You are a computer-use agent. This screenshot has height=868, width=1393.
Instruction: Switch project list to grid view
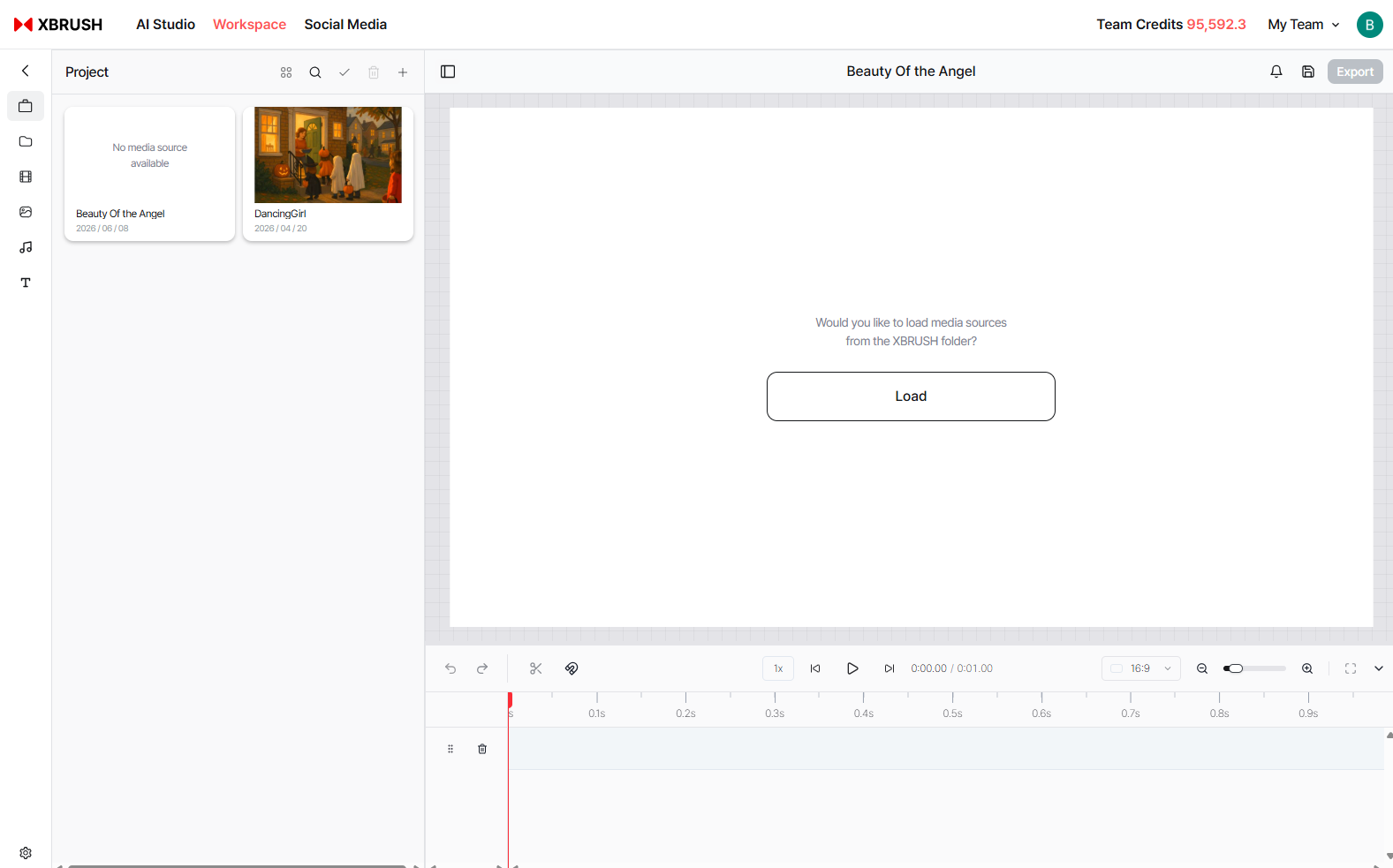pyautogui.click(x=286, y=72)
